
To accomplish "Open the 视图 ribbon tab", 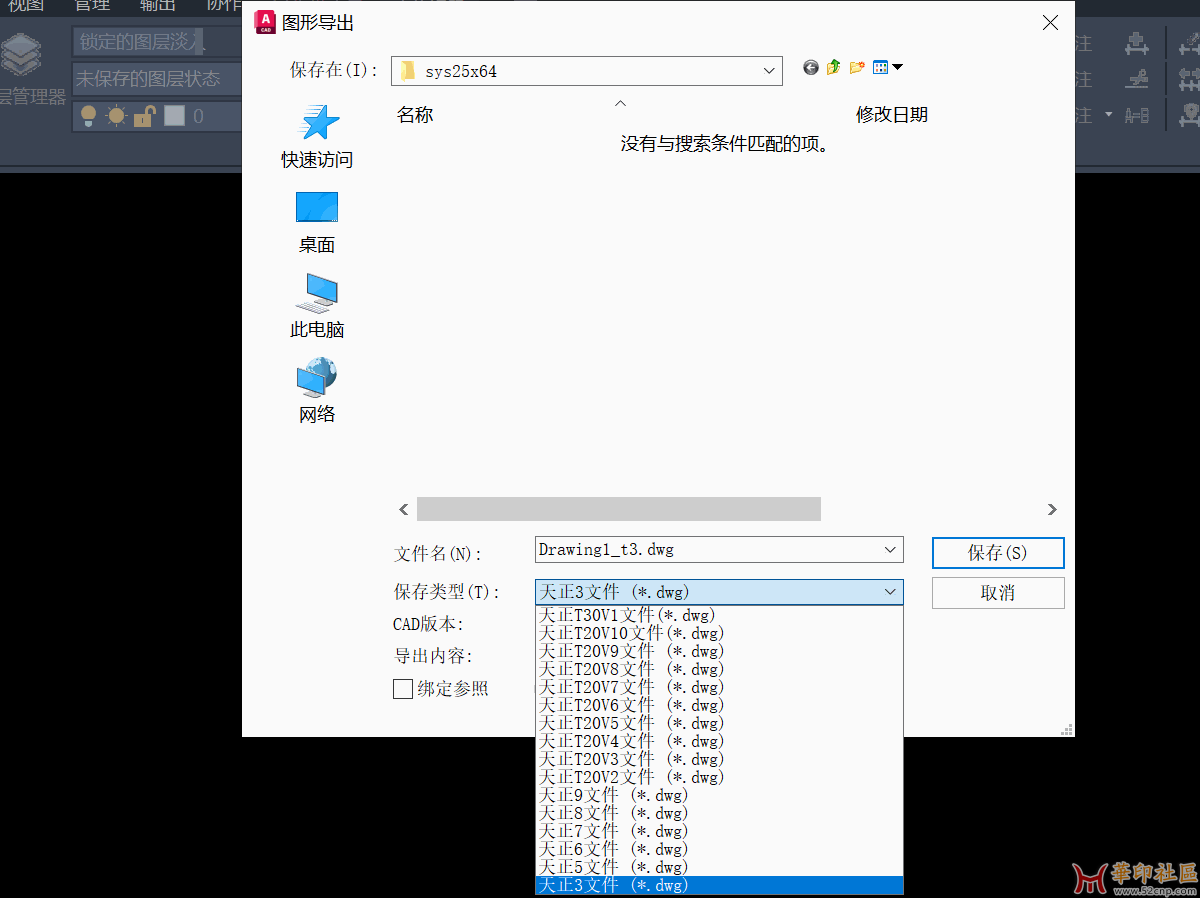I will tap(27, 5).
